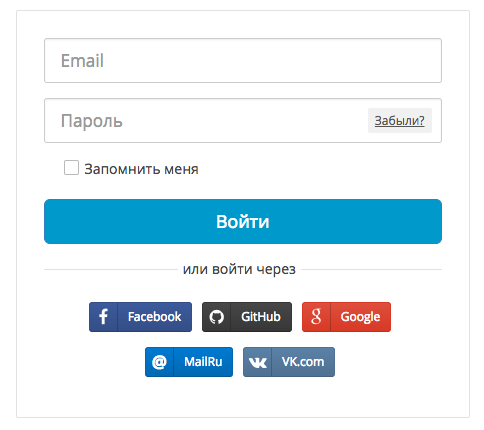The height and width of the screenshot is (430, 484).
Task: Sign in via the VK.com text label
Action: (x=303, y=362)
